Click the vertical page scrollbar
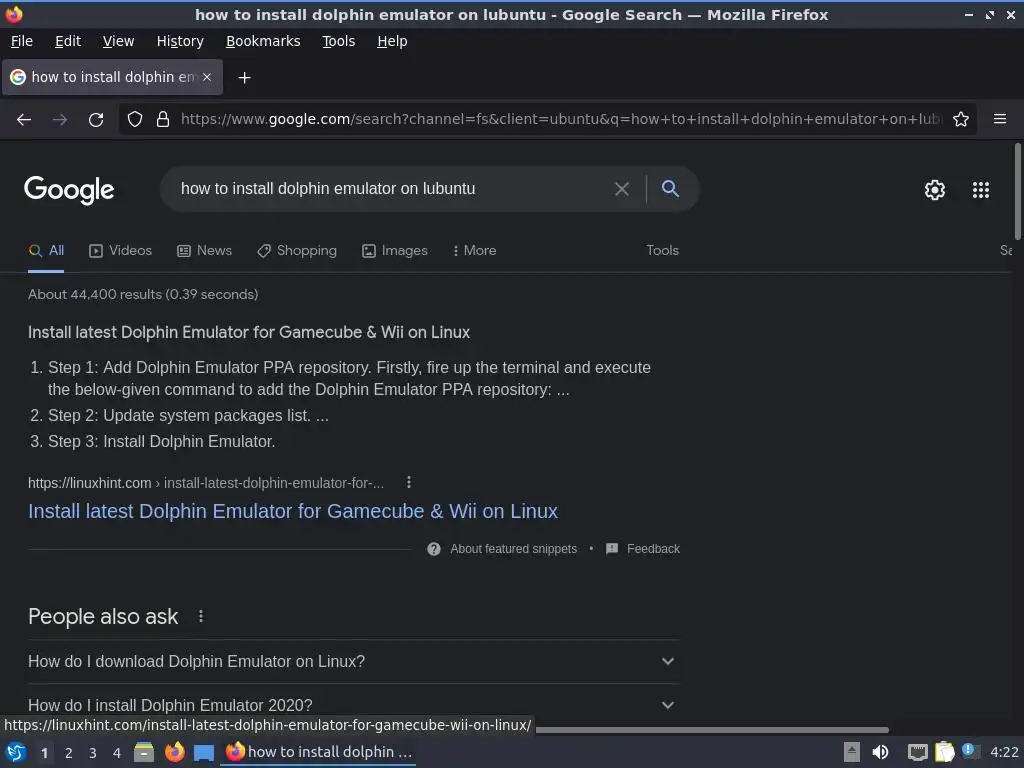The height and width of the screenshot is (768, 1024). click(x=1017, y=191)
